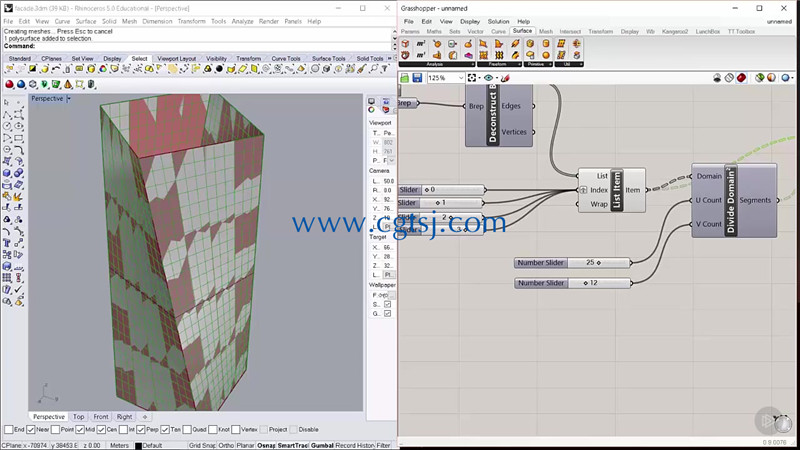Click the Sphere primitive icon in Primitive panel

[x=546, y=55]
